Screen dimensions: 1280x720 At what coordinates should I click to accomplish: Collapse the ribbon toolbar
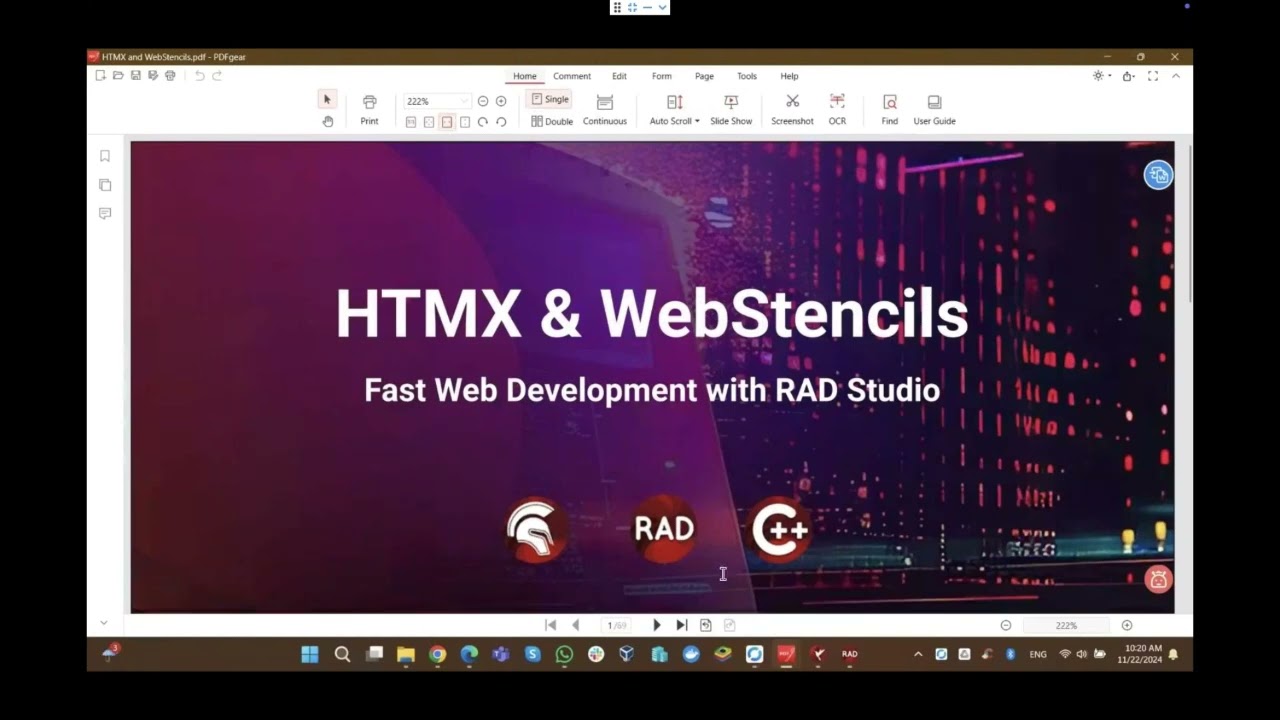point(1176,76)
